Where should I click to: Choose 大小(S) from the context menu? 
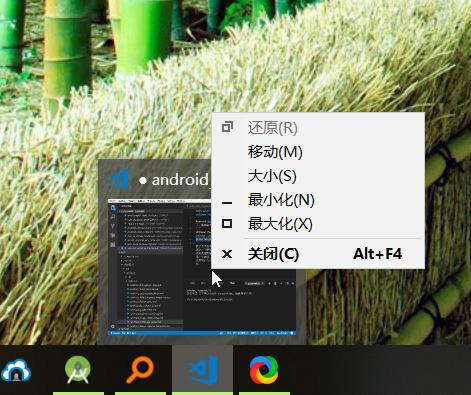(x=318, y=176)
